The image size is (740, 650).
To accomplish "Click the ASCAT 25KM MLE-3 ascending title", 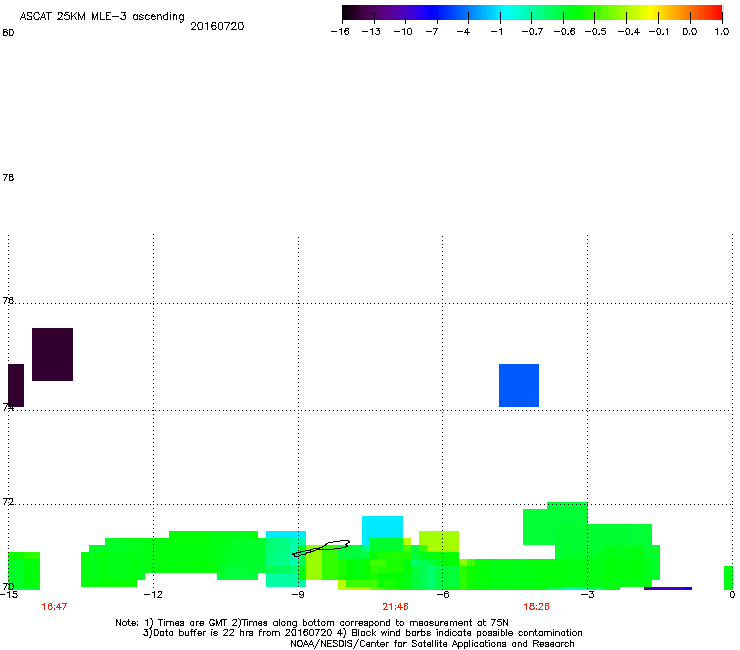I will [102, 17].
